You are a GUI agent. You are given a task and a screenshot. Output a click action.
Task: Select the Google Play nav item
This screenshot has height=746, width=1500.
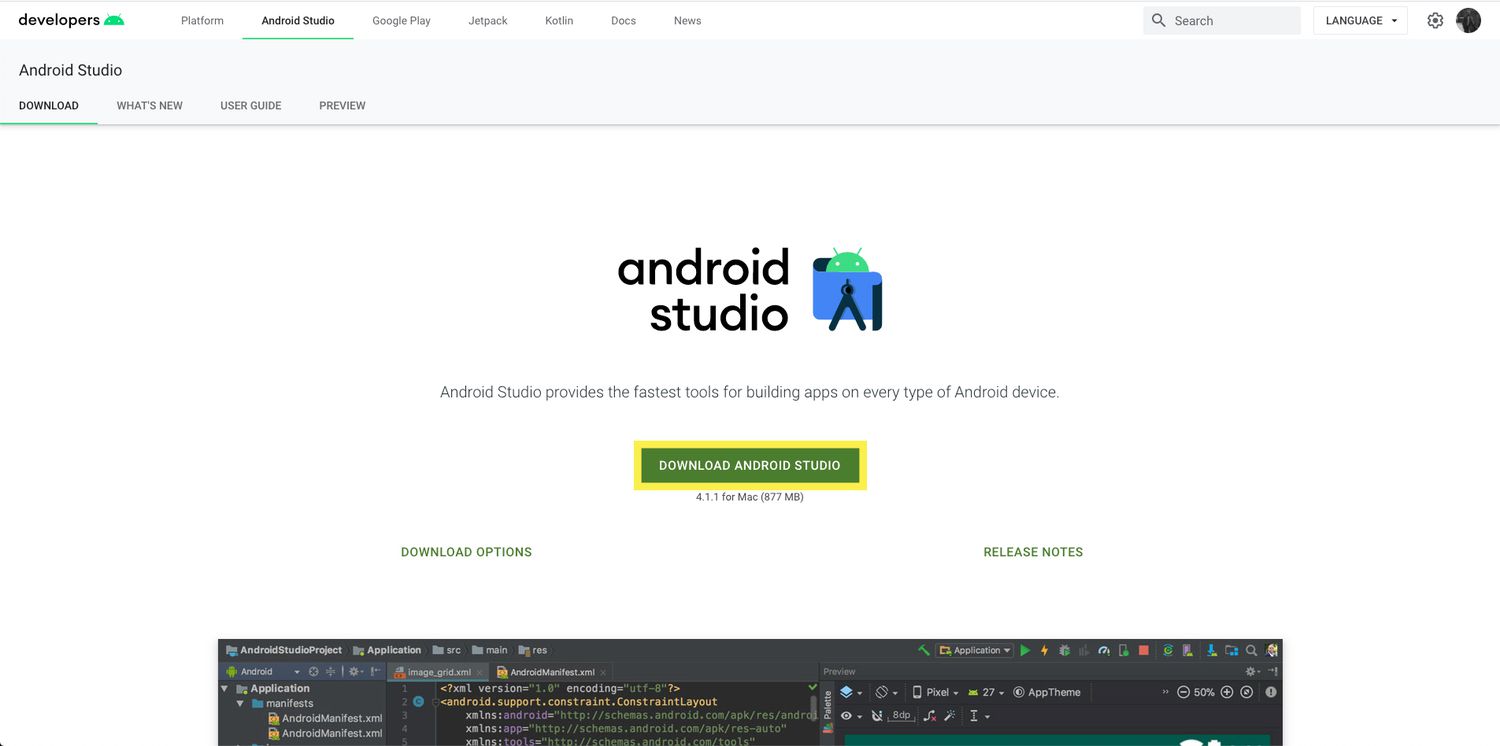pyautogui.click(x=401, y=20)
